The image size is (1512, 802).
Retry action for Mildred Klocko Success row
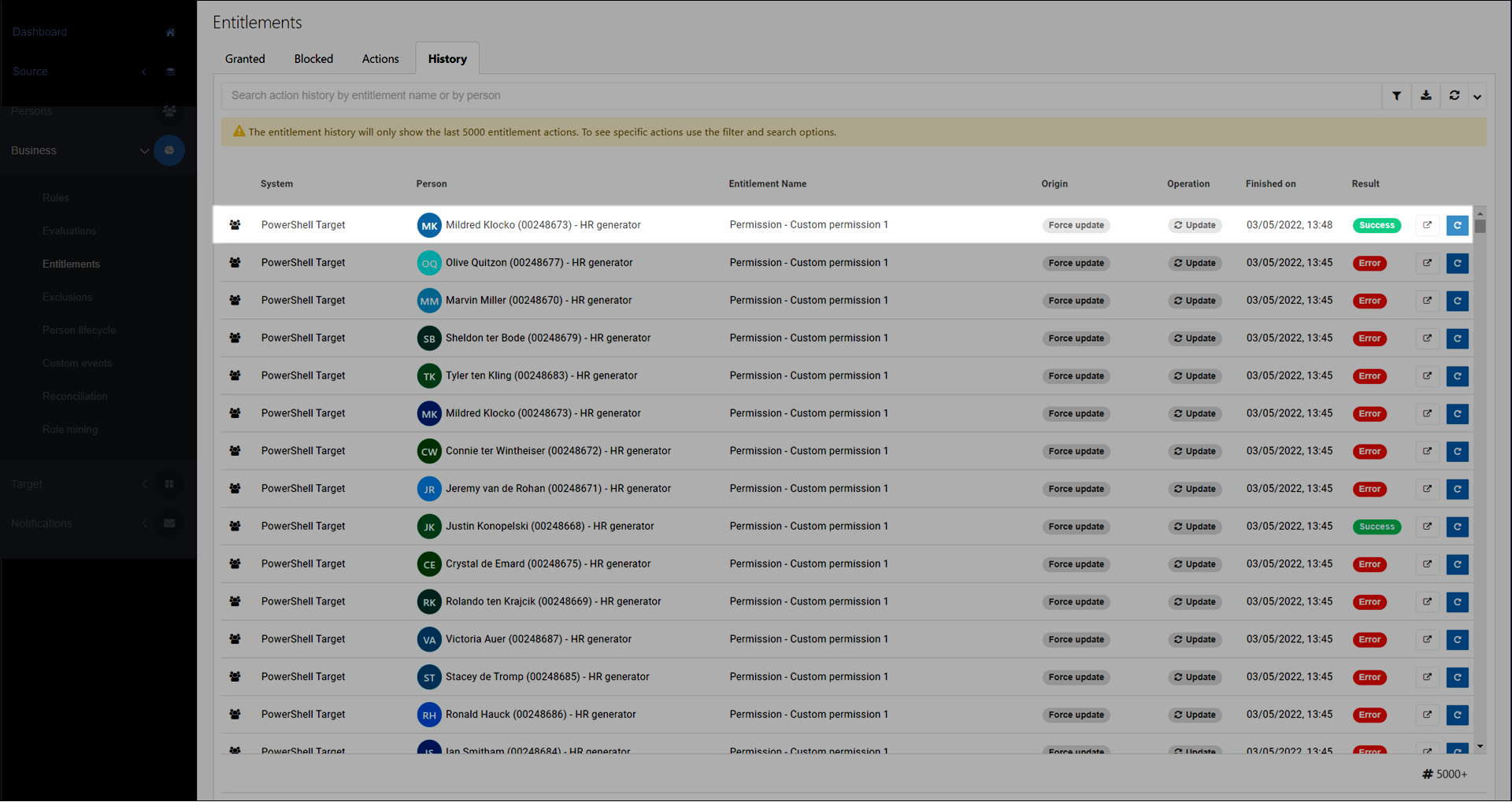[1457, 225]
